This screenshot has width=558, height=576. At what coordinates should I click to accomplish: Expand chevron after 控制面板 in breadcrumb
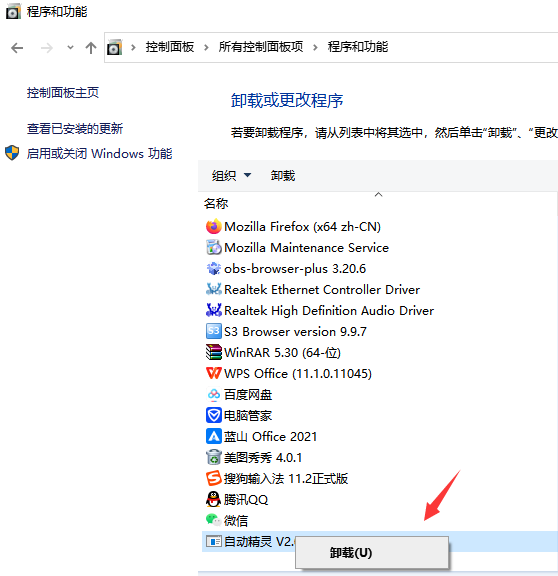206,47
